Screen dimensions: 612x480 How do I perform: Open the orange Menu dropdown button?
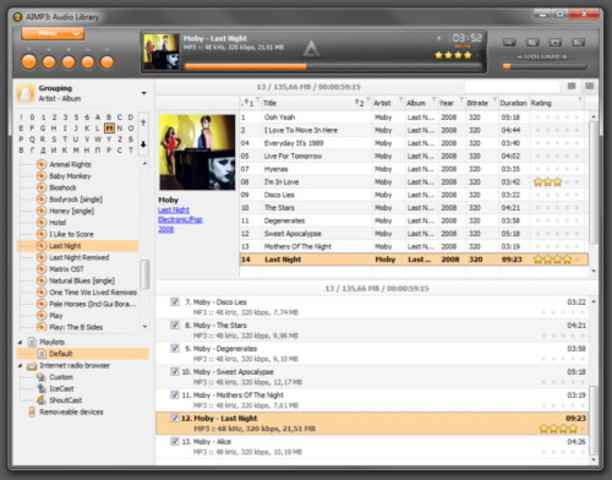pos(53,34)
